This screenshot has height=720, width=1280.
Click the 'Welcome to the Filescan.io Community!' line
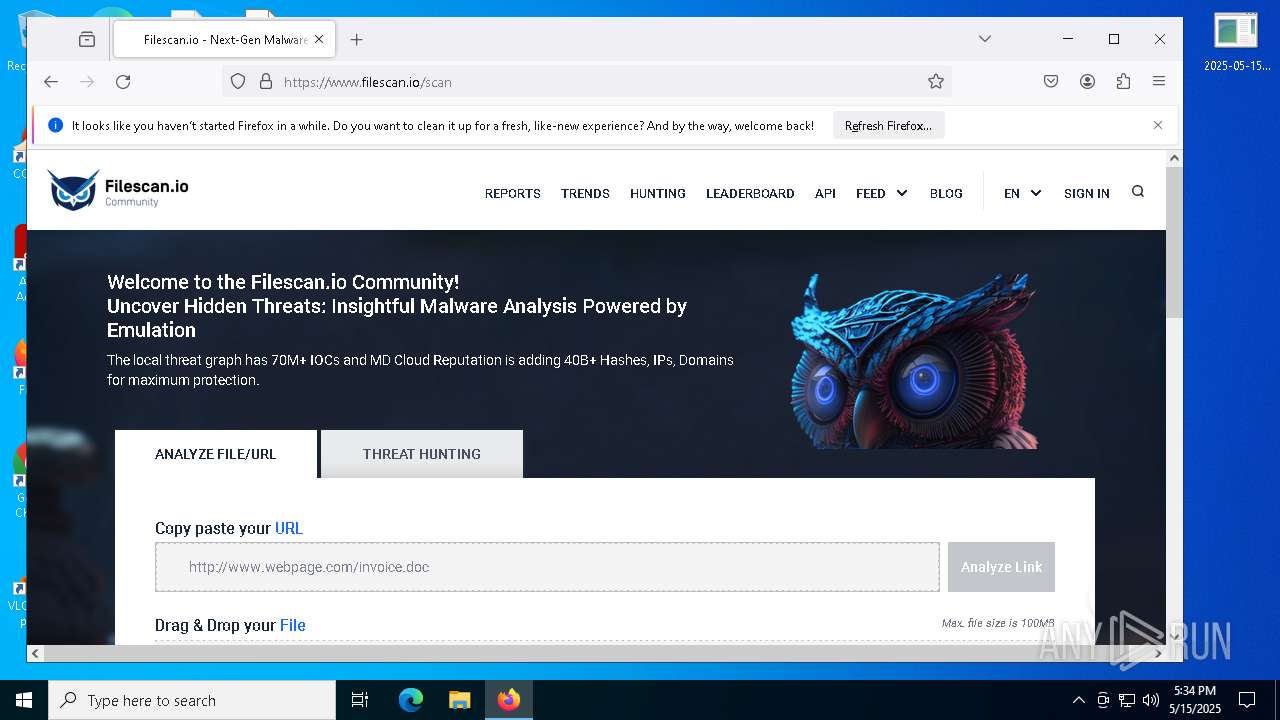(x=283, y=282)
